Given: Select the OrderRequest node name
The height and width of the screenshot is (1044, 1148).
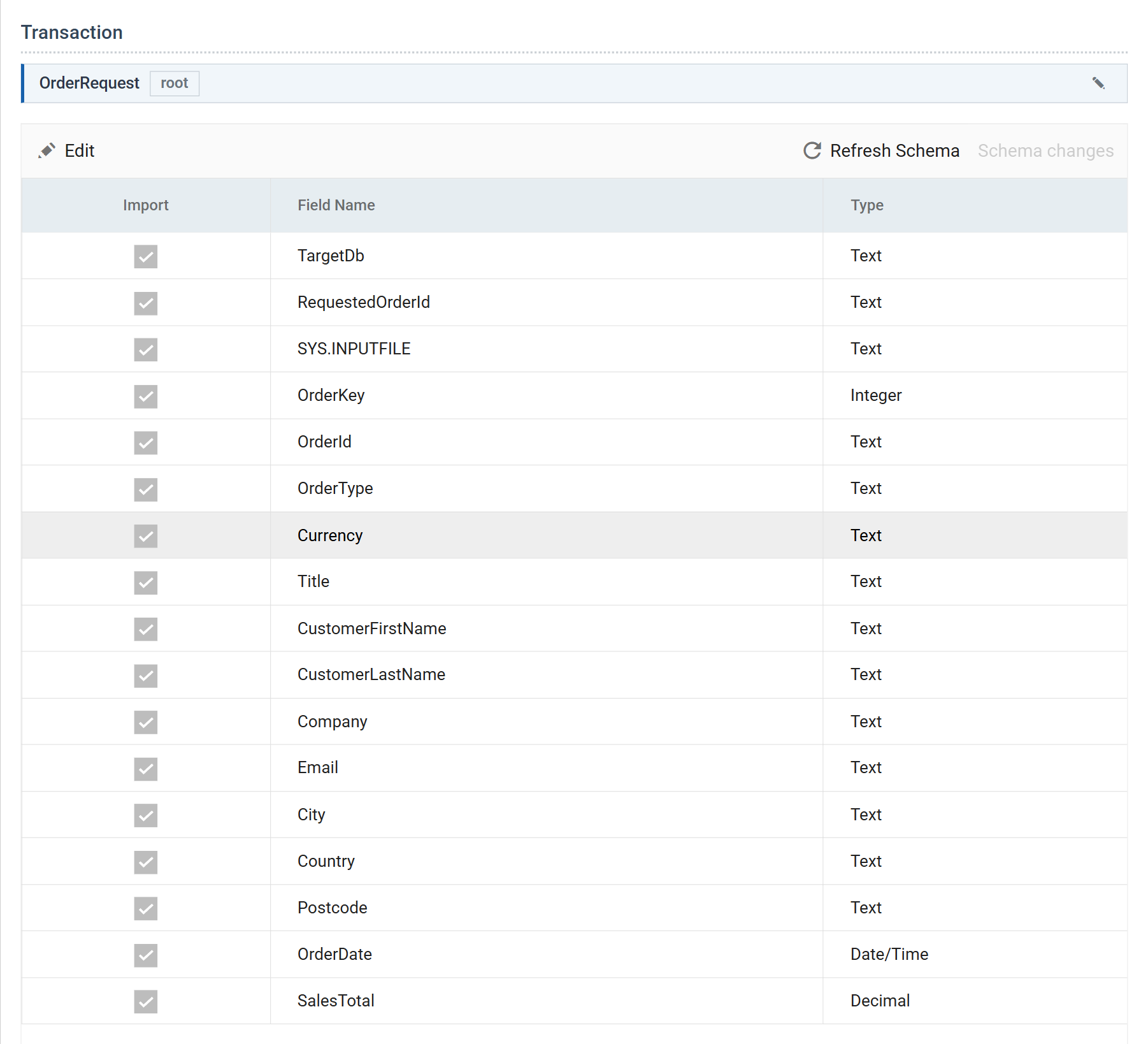Looking at the screenshot, I should coord(89,83).
